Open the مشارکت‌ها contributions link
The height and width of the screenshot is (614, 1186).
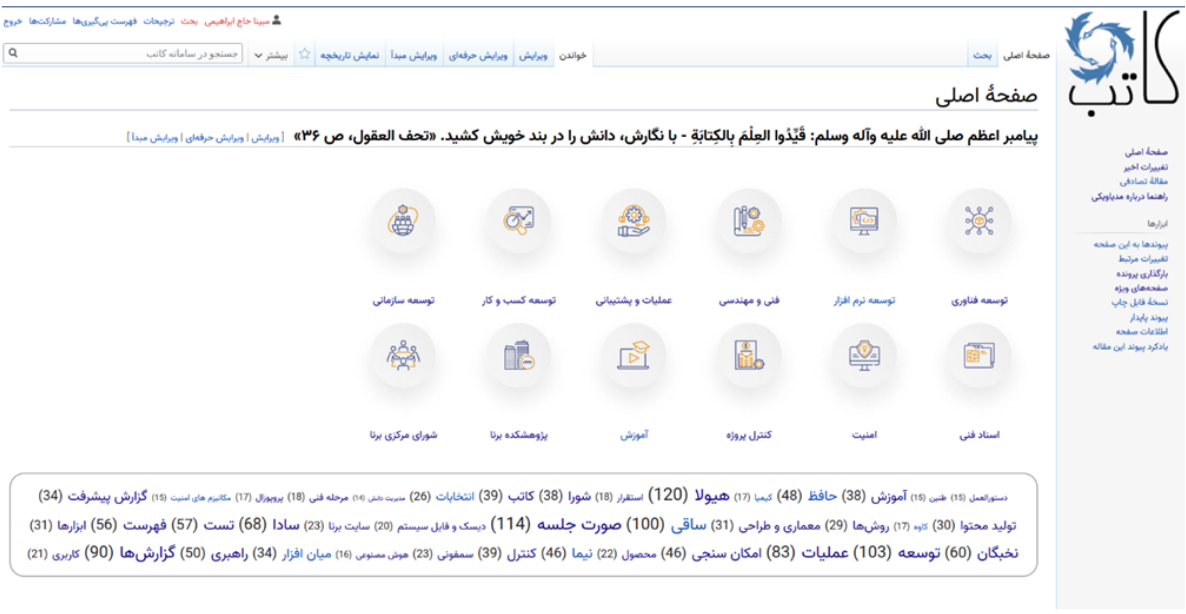coord(48,21)
